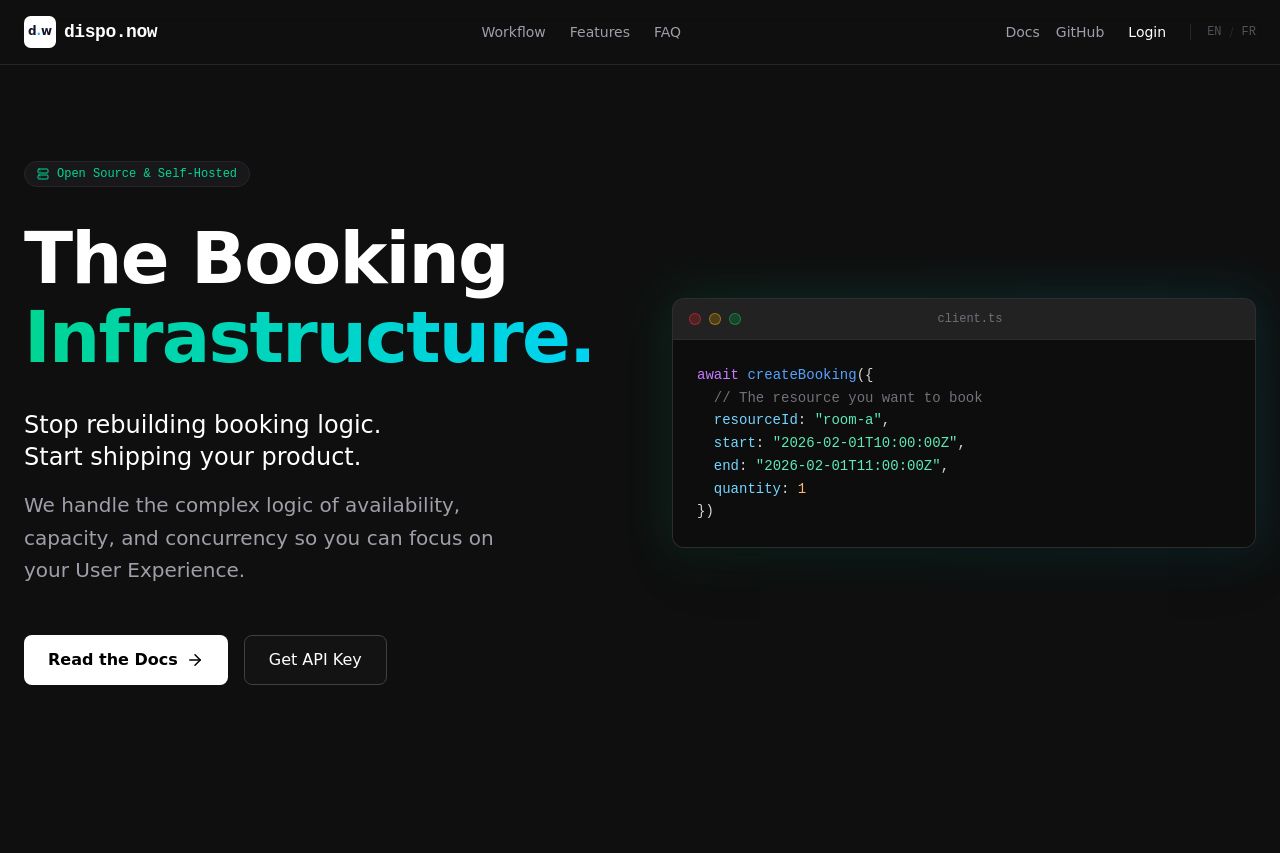Click the green dot in code window
This screenshot has width=1280, height=853.
tap(735, 319)
